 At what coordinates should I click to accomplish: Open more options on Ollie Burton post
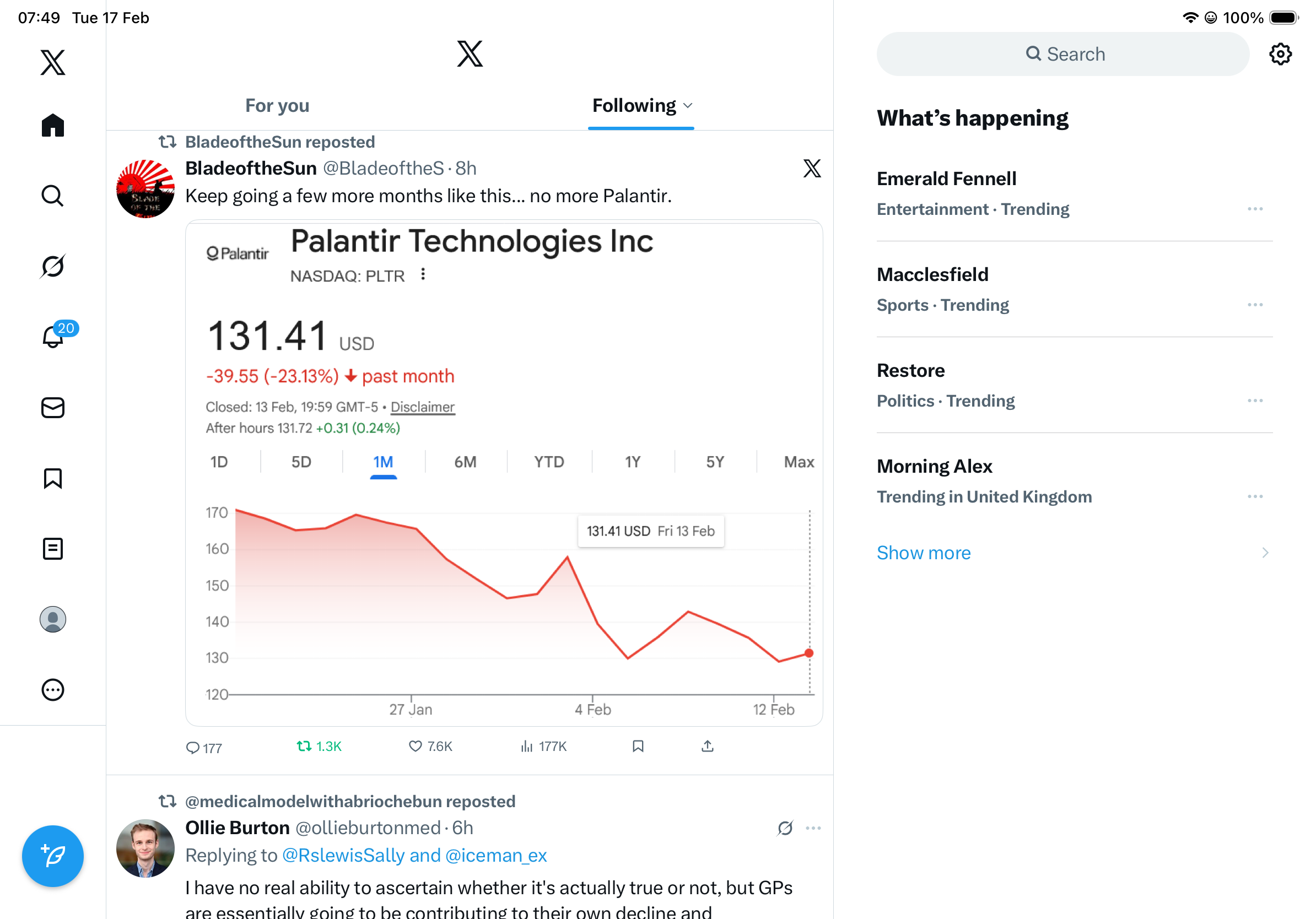pyautogui.click(x=813, y=828)
